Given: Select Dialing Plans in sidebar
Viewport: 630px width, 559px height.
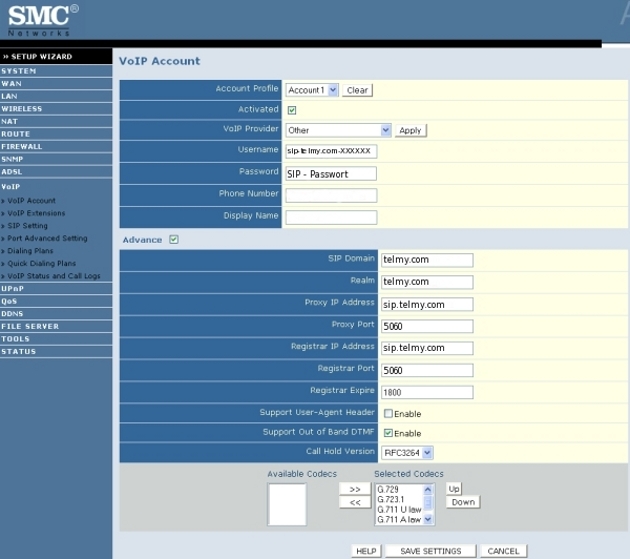Looking at the screenshot, I should tap(30, 251).
